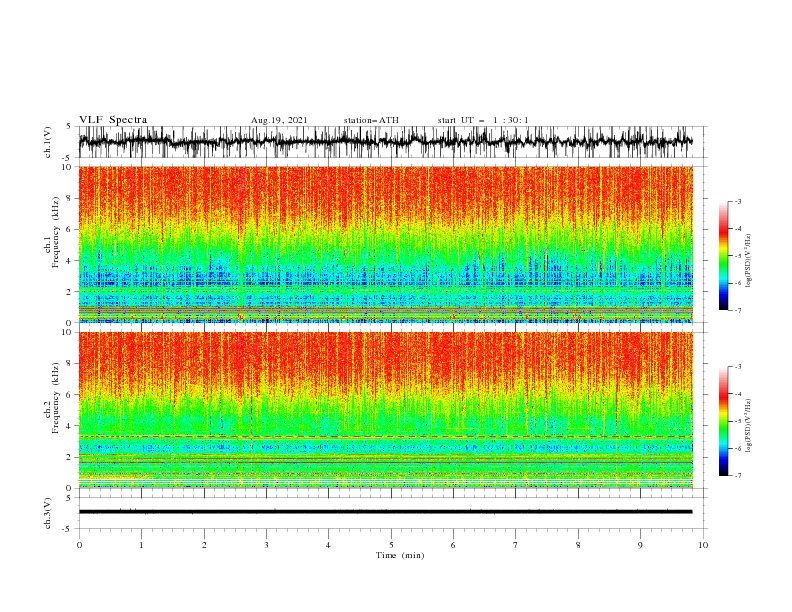Image resolution: width=792 pixels, height=612 pixels.
Task: Click the '-3' label on ch.1 color bar
Action: click(x=738, y=201)
